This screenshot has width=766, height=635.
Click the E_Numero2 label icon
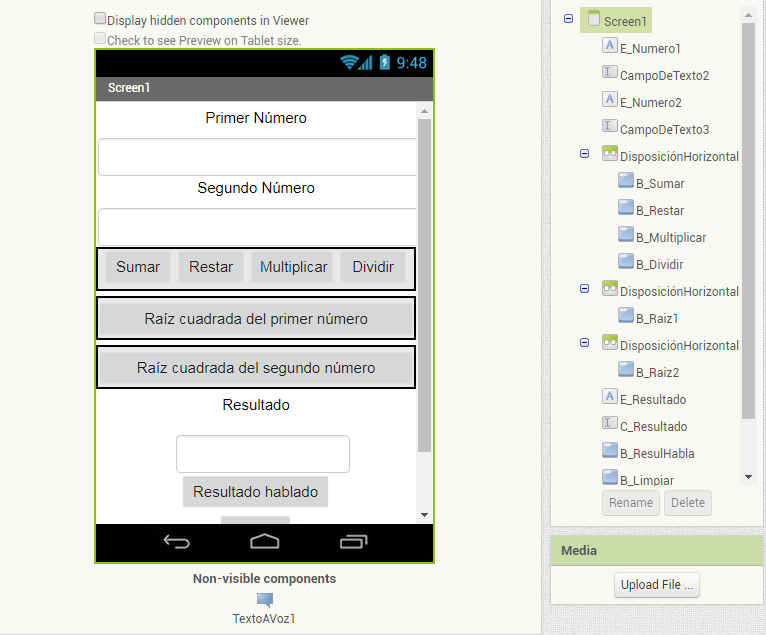(x=609, y=100)
